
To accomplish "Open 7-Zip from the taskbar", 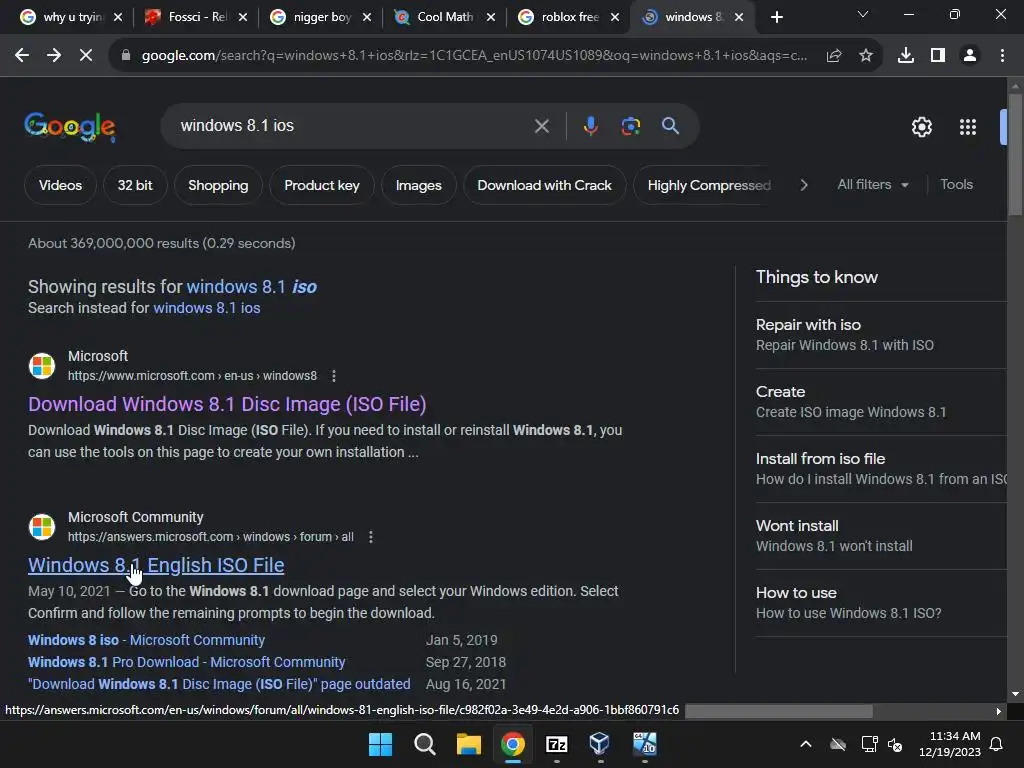I will (556, 744).
